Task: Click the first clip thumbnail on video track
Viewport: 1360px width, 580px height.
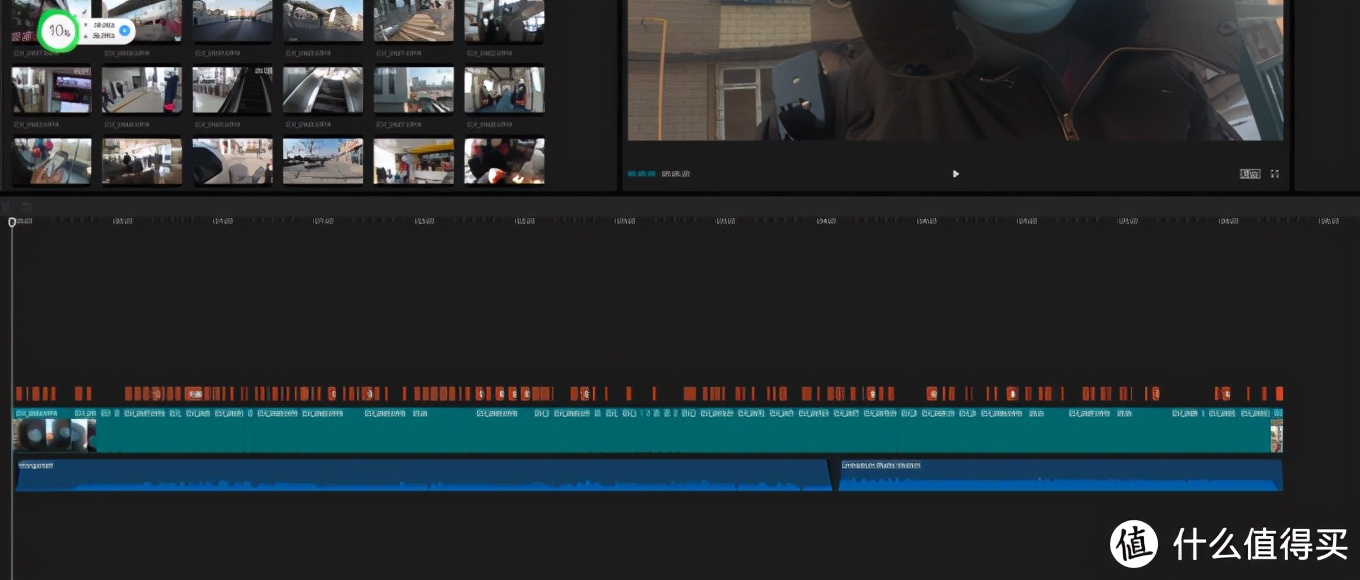Action: [54, 436]
